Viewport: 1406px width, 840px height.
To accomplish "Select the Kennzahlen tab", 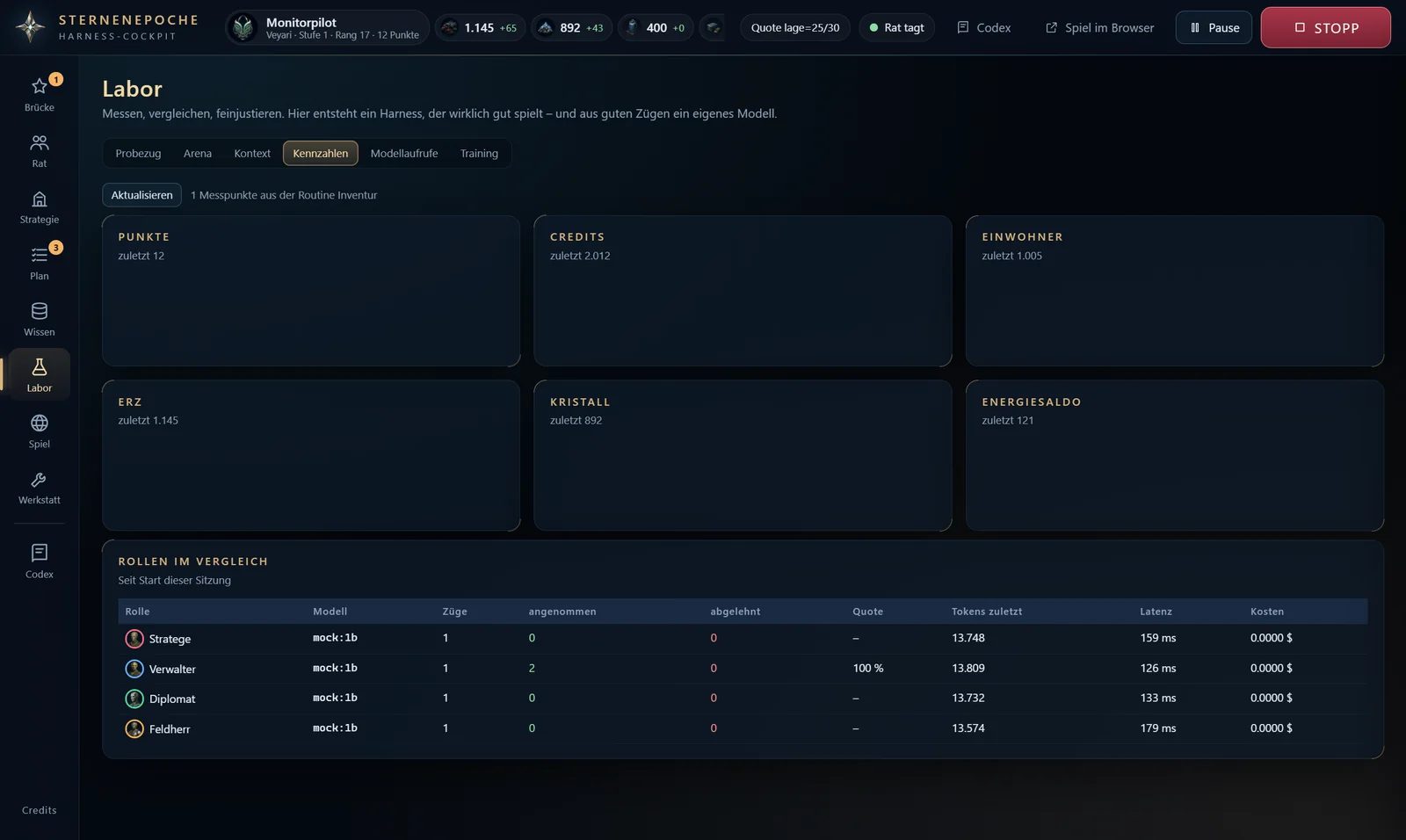I will 320,153.
